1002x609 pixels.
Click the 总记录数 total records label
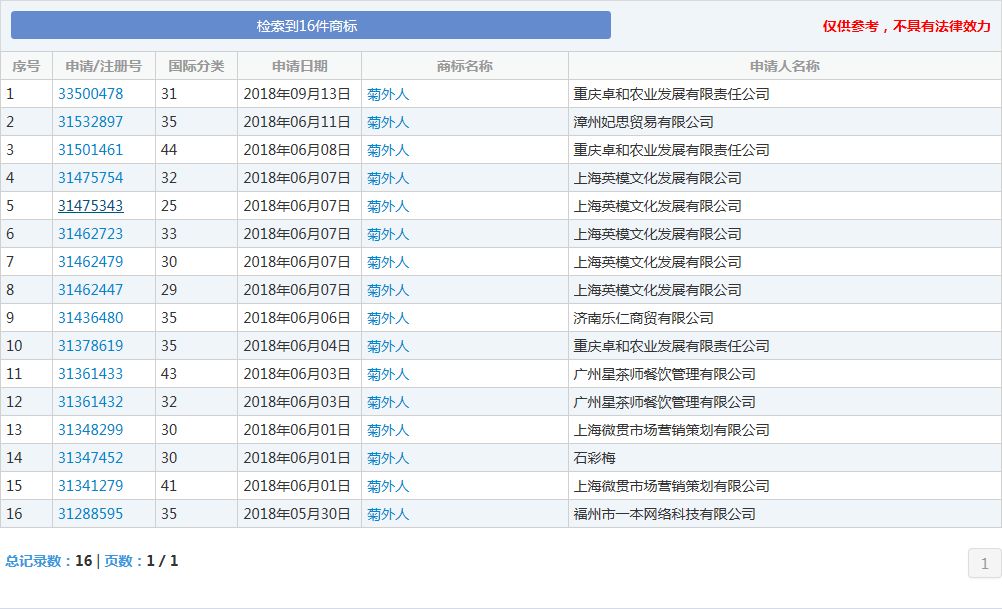pyautogui.click(x=36, y=561)
